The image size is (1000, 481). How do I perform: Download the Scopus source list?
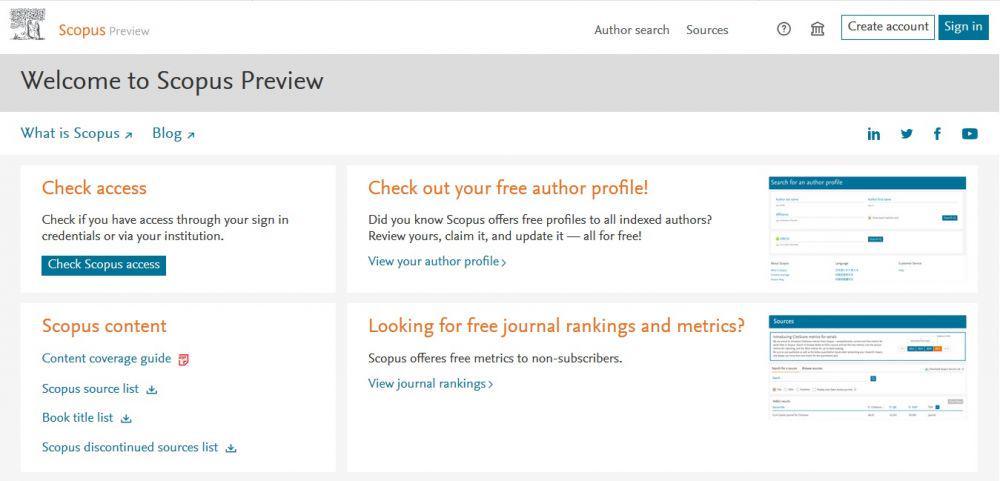click(90, 389)
